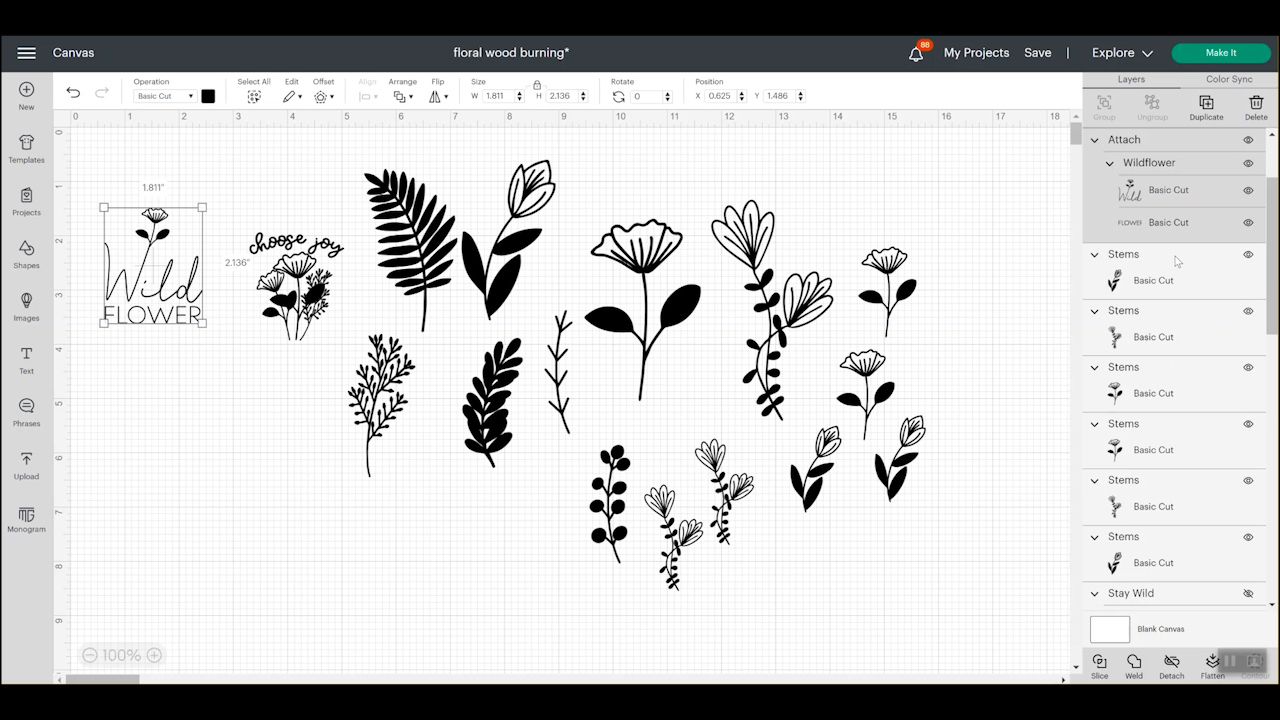
Task: Hide the second Stems layer
Action: [1248, 311]
